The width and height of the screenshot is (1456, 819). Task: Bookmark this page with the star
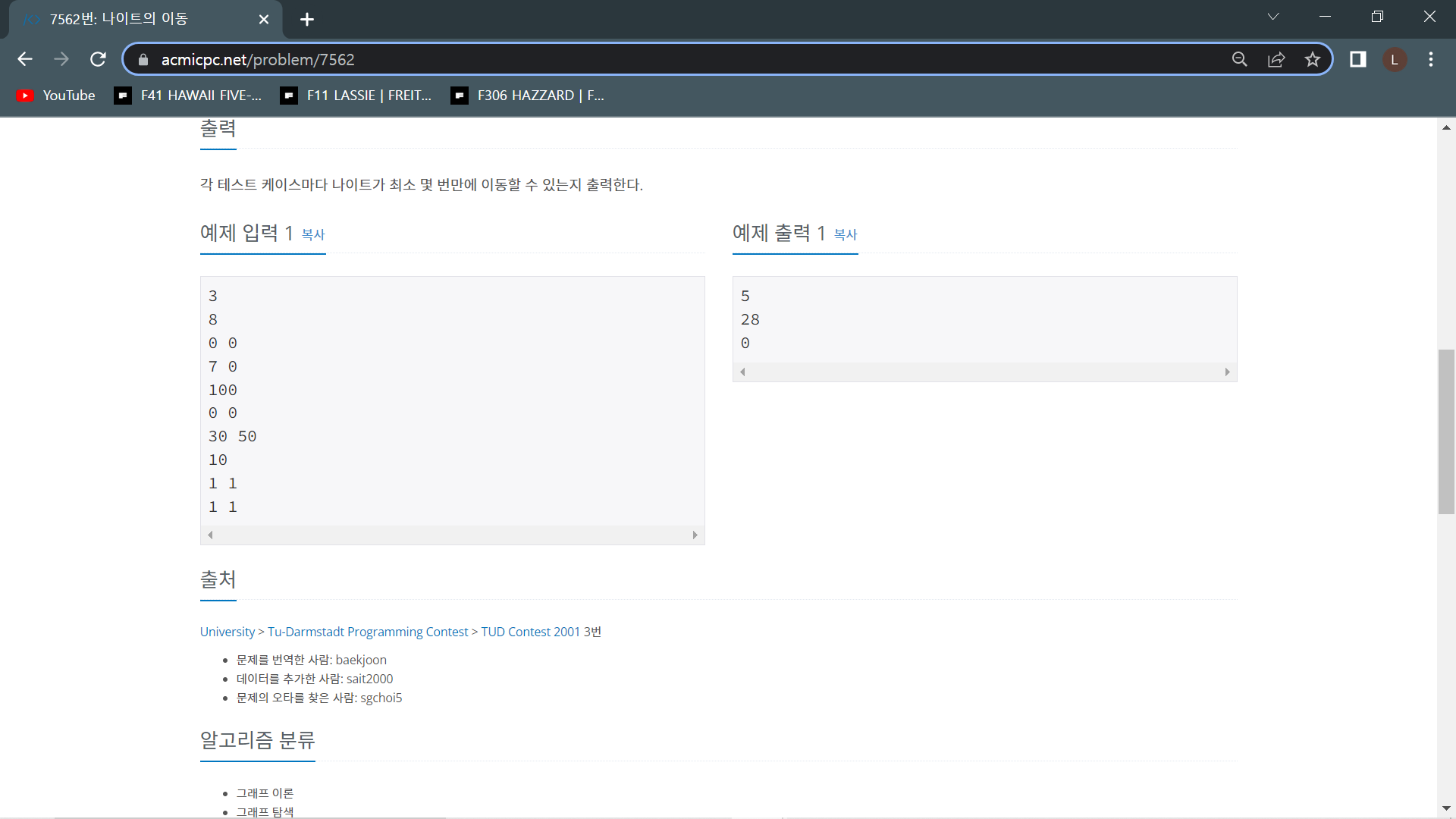click(1313, 59)
